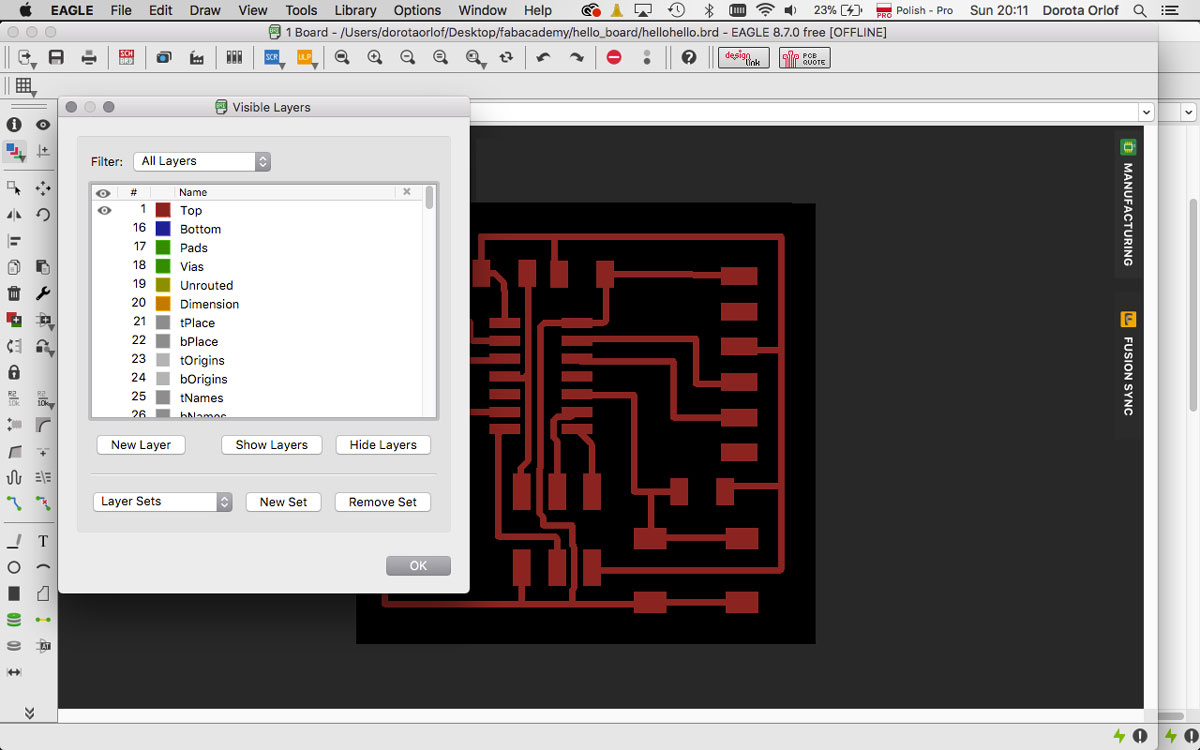
Task: Select the Dimension double-arrow tool
Action: pyautogui.click(x=14, y=672)
